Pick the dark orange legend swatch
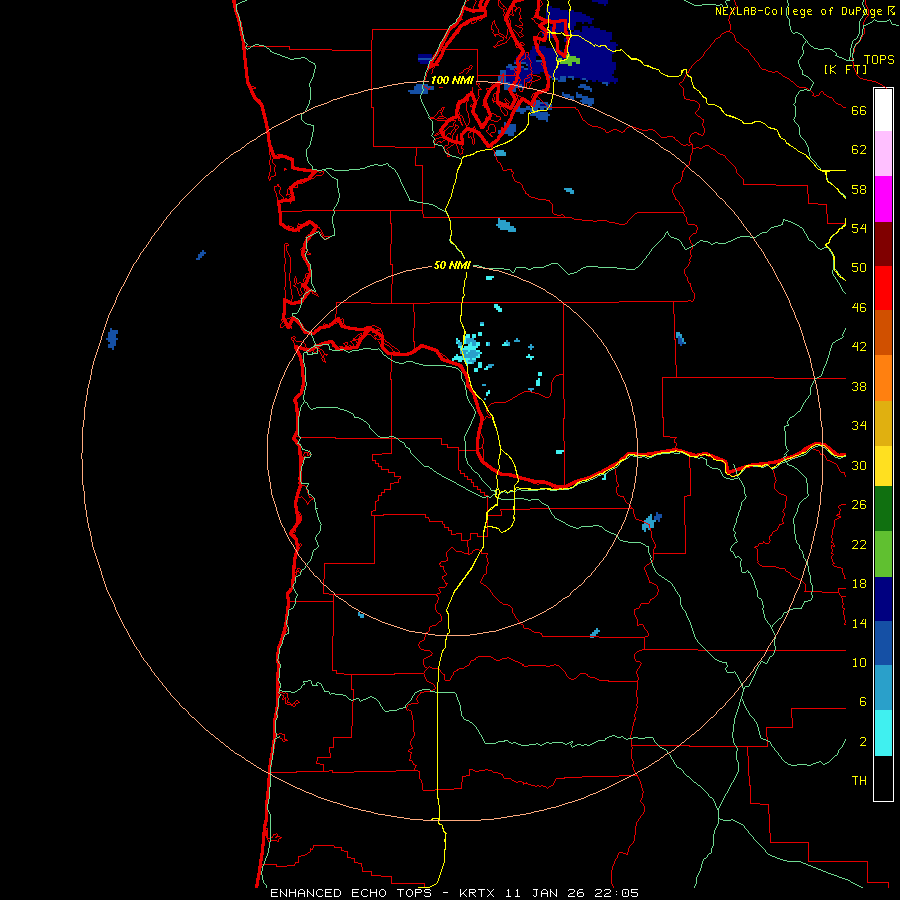The height and width of the screenshot is (900, 900). click(x=883, y=332)
